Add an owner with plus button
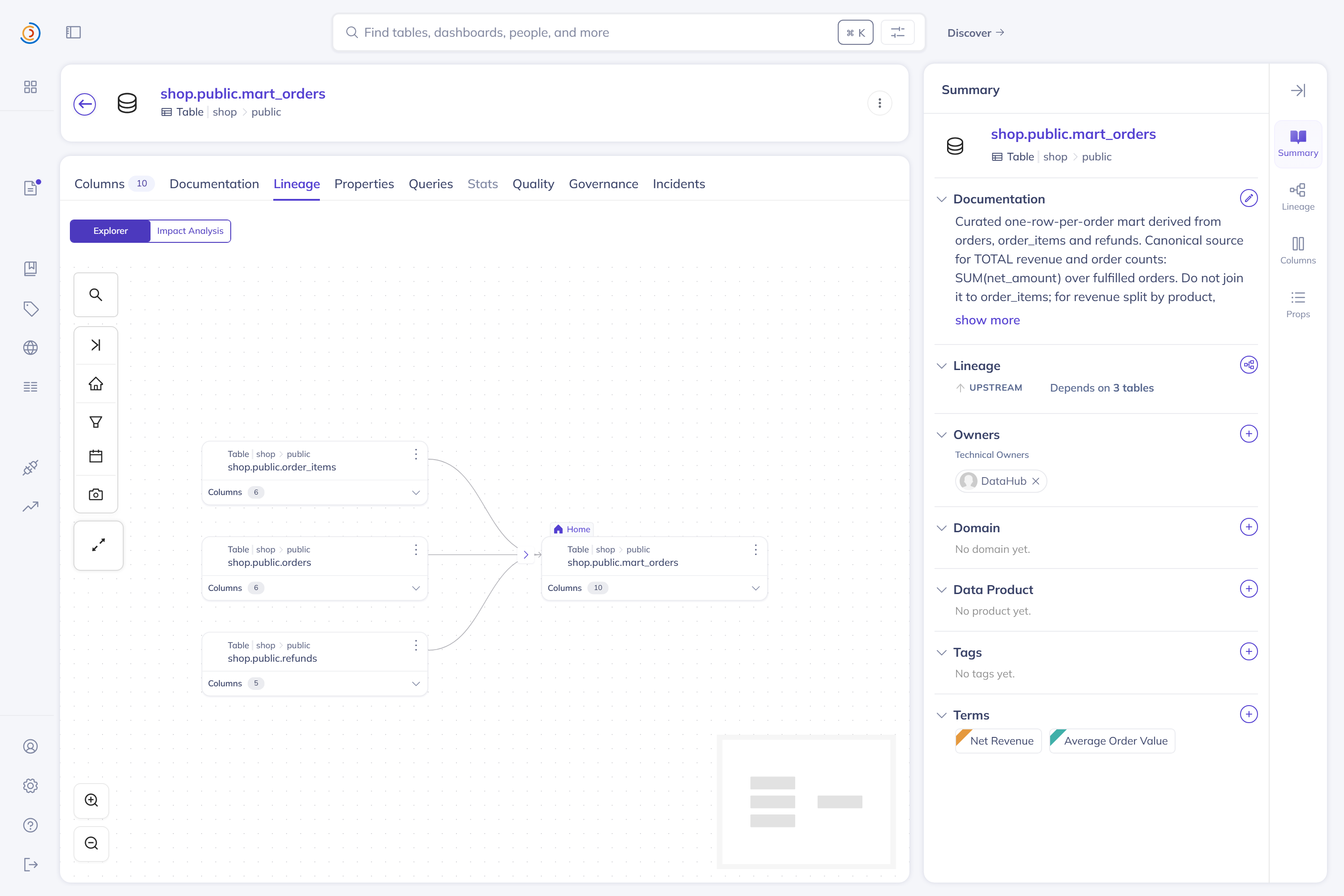This screenshot has height=896, width=1344. 1249,434
